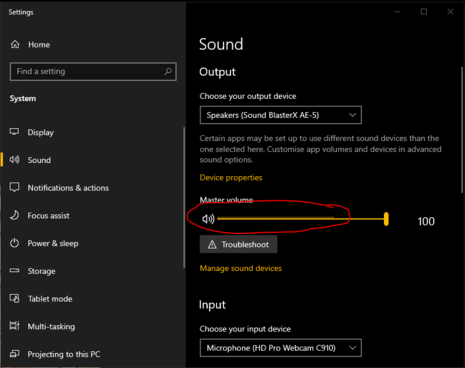Click the Output section heading

click(x=217, y=72)
